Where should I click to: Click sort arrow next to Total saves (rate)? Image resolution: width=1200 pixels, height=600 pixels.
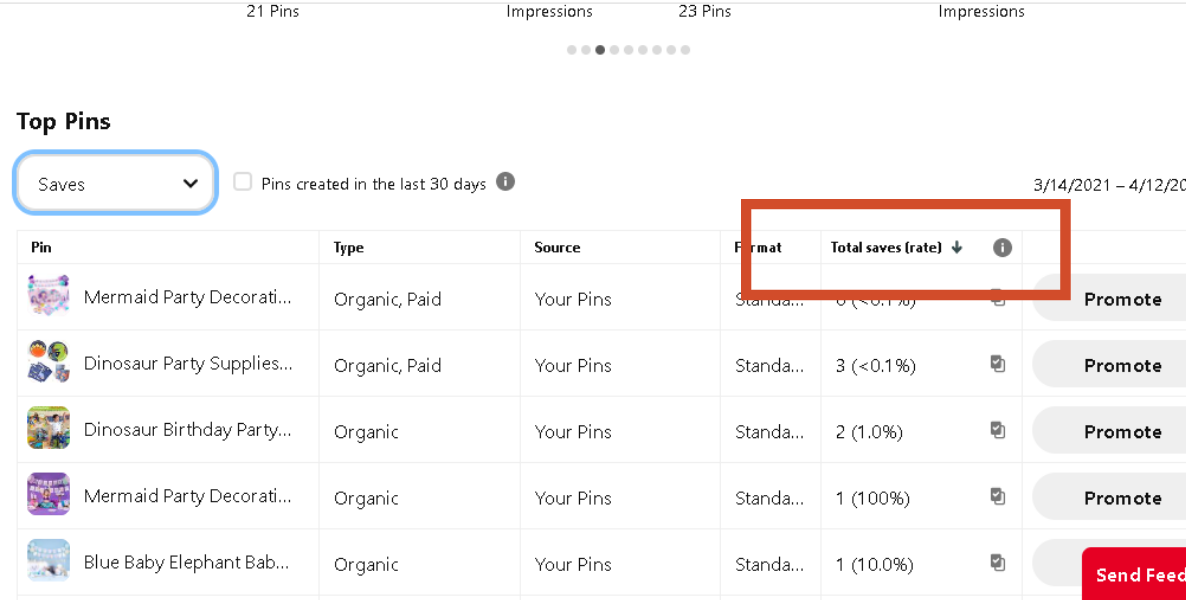[957, 248]
